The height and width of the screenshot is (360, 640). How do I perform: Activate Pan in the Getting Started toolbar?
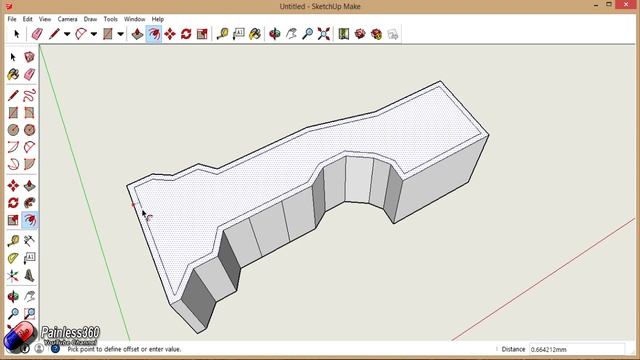pos(291,34)
